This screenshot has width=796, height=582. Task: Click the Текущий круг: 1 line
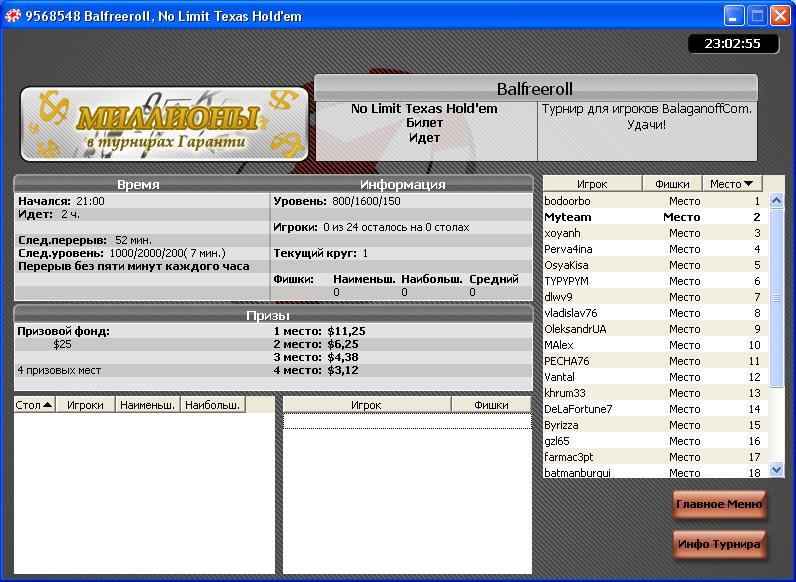click(320, 253)
